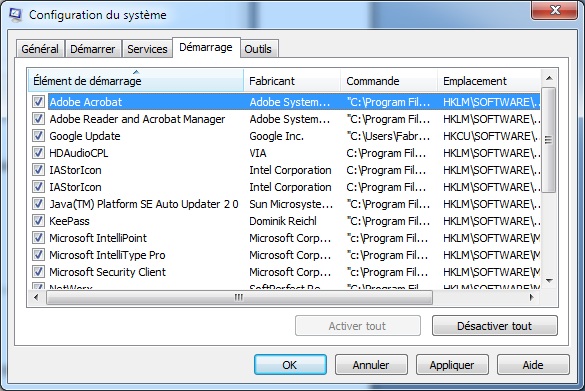Click the Désactiver tout button
Image resolution: width=585 pixels, height=391 pixels.
(495, 326)
